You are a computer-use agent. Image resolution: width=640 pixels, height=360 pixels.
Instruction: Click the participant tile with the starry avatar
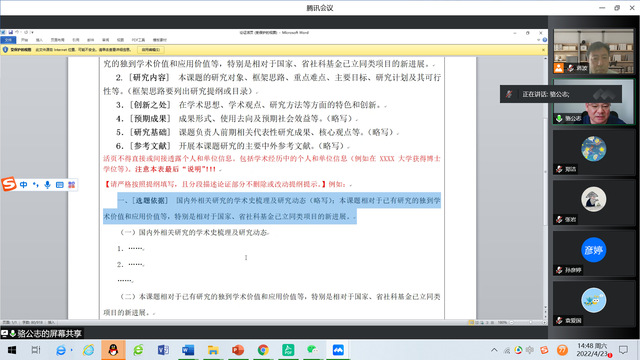(x=593, y=152)
